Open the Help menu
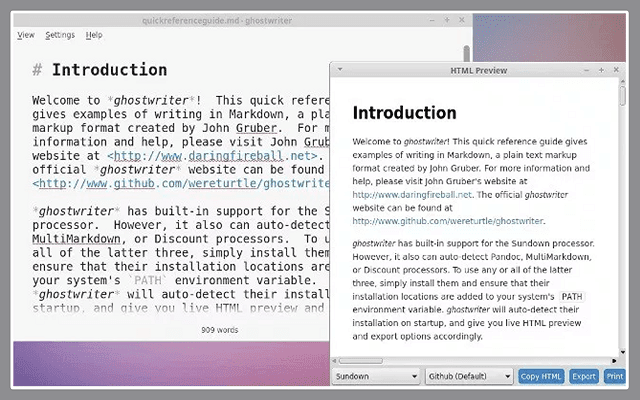Screen dimensions: 640x400 pos(94,35)
